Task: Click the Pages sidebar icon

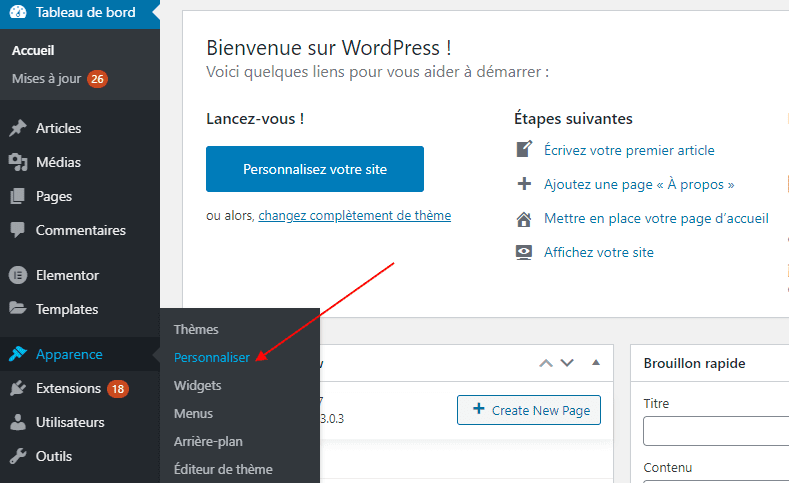Action: tap(18, 196)
